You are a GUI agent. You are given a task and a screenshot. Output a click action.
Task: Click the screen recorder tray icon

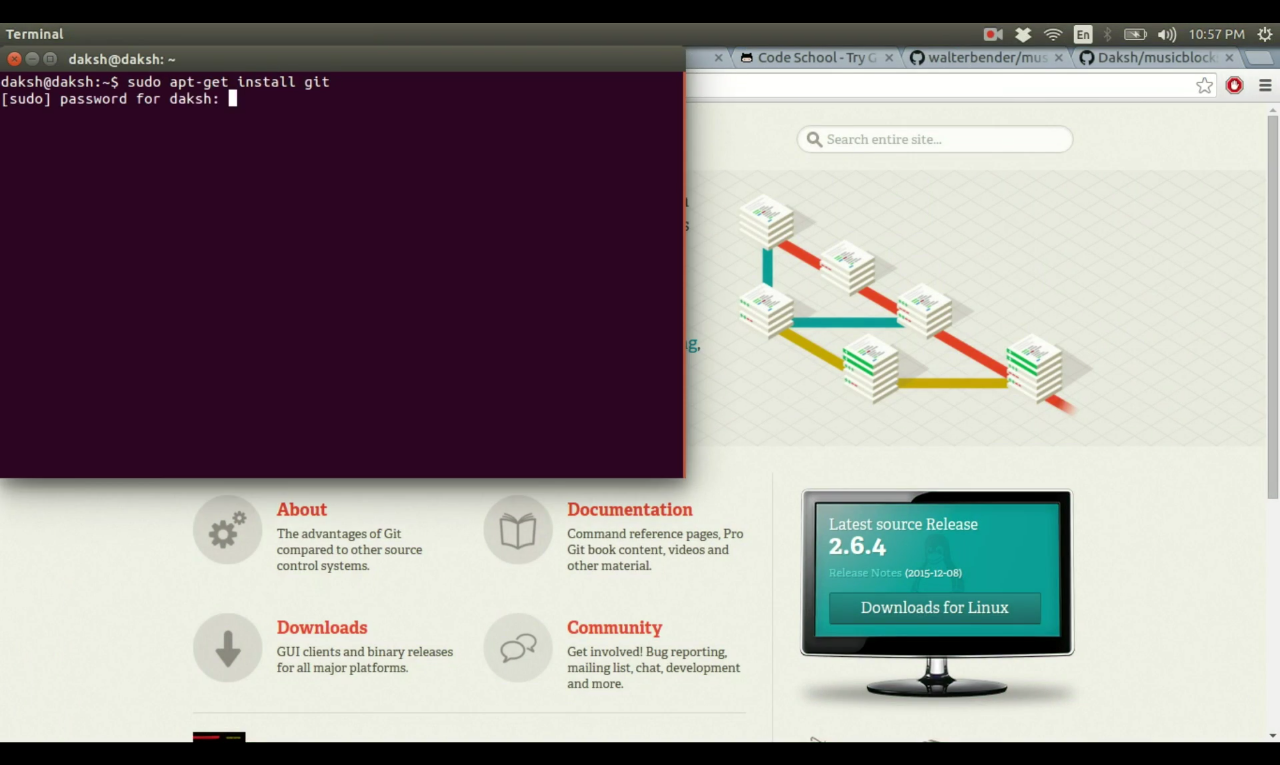click(x=992, y=34)
